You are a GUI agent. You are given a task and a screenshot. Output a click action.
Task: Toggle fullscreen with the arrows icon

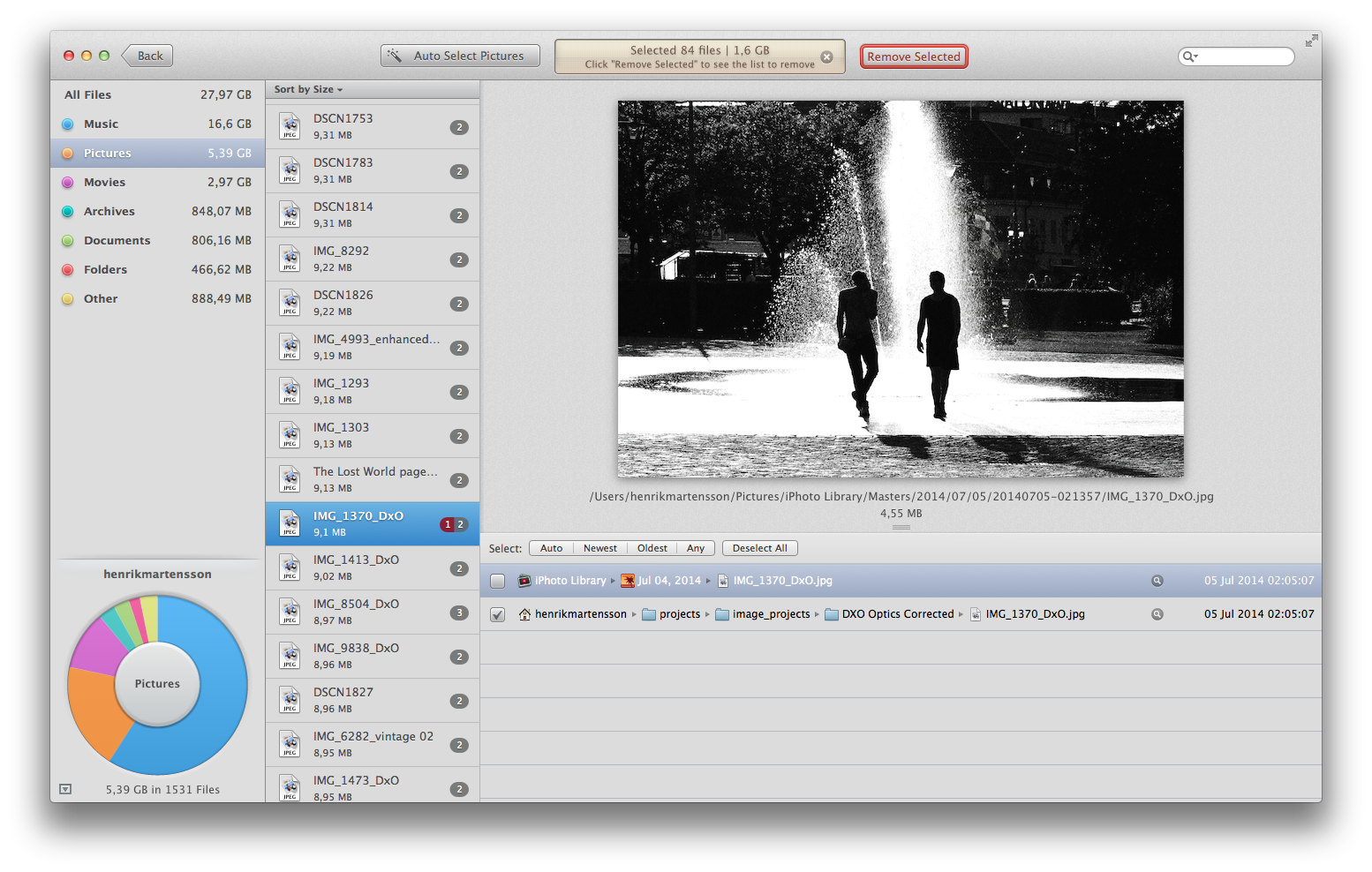pyautogui.click(x=1312, y=40)
